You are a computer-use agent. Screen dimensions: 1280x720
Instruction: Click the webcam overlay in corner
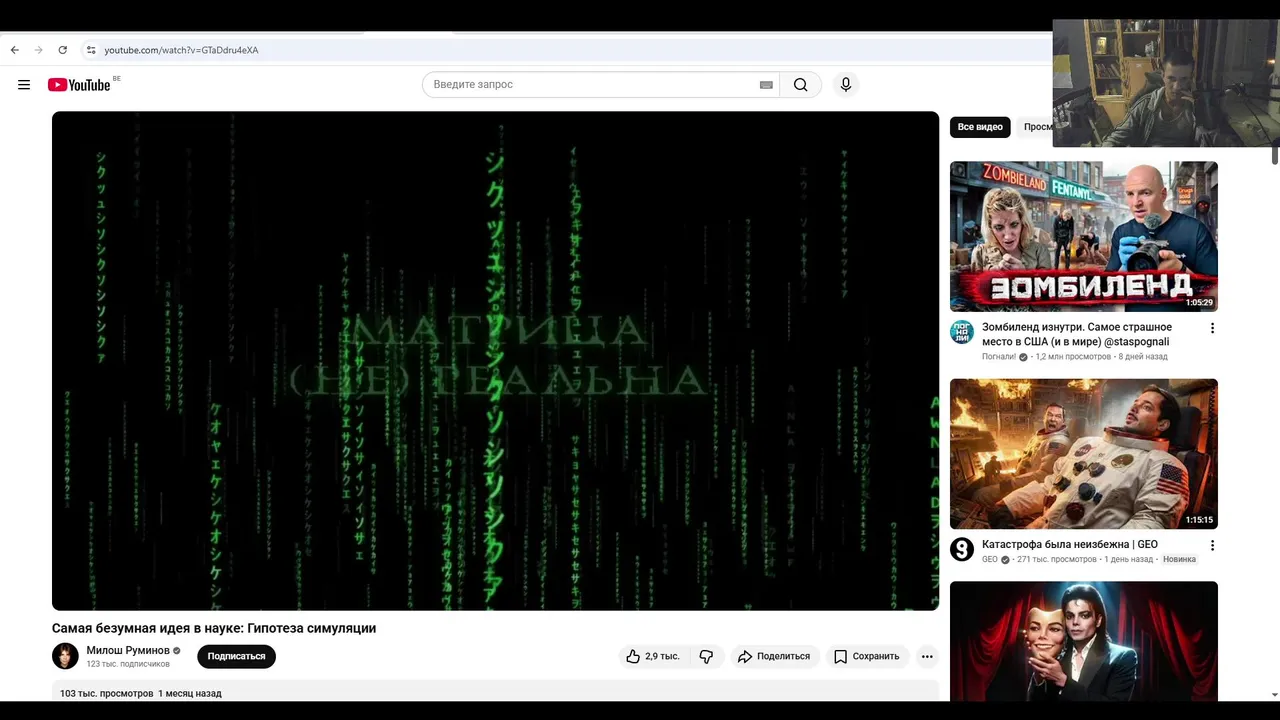pos(1165,84)
